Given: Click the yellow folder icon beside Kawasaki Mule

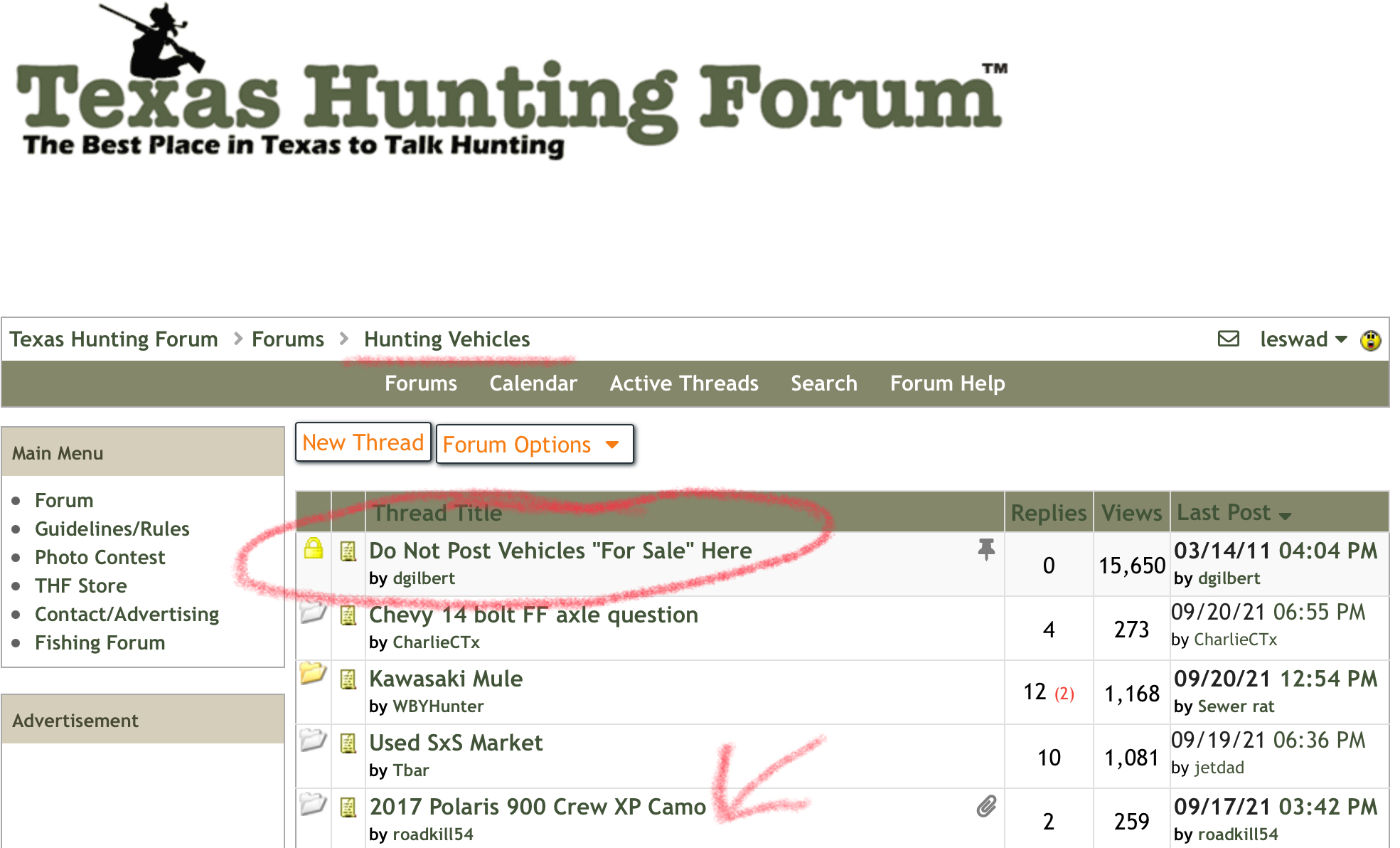Looking at the screenshot, I should click(313, 672).
